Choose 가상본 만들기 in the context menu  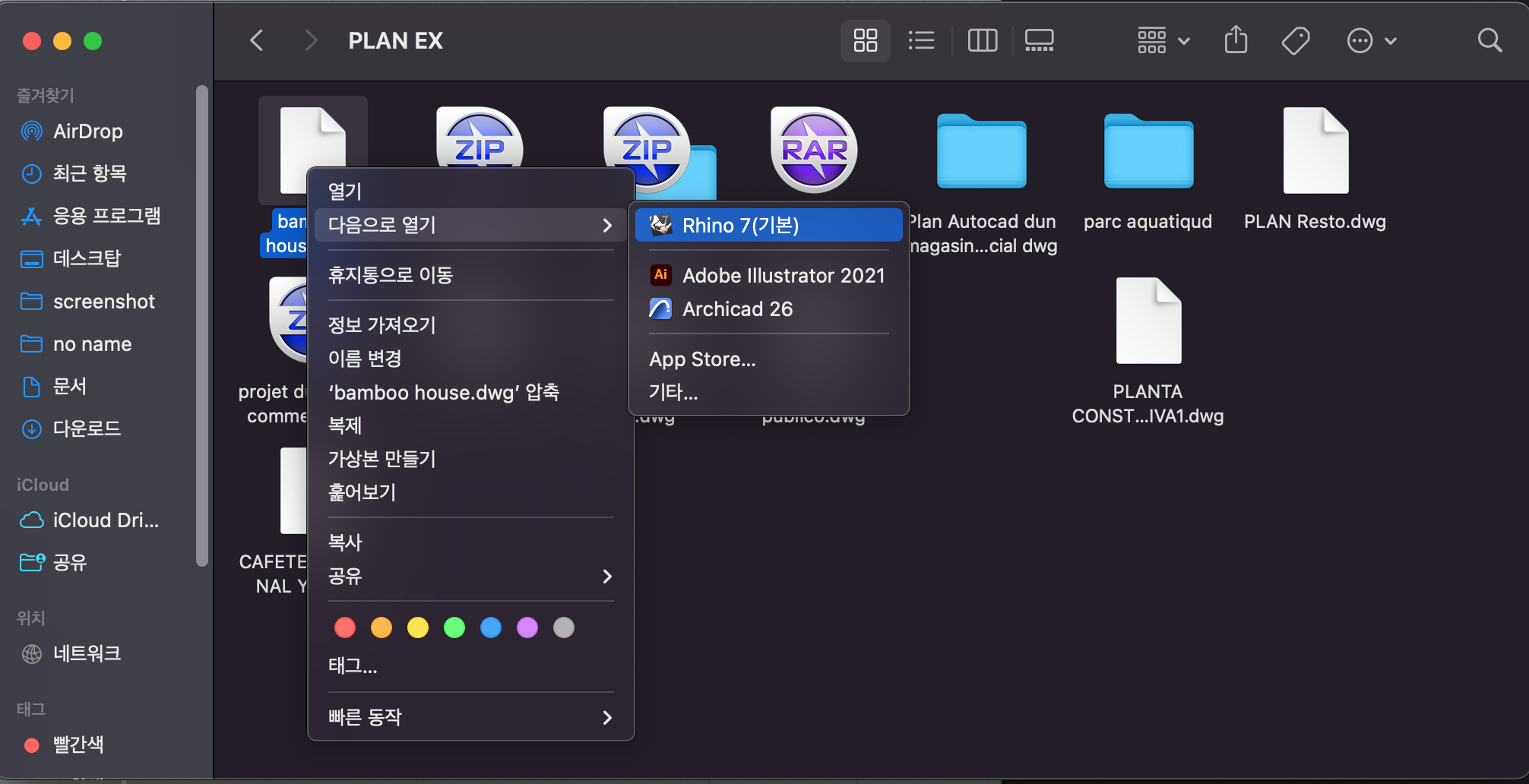(471, 459)
